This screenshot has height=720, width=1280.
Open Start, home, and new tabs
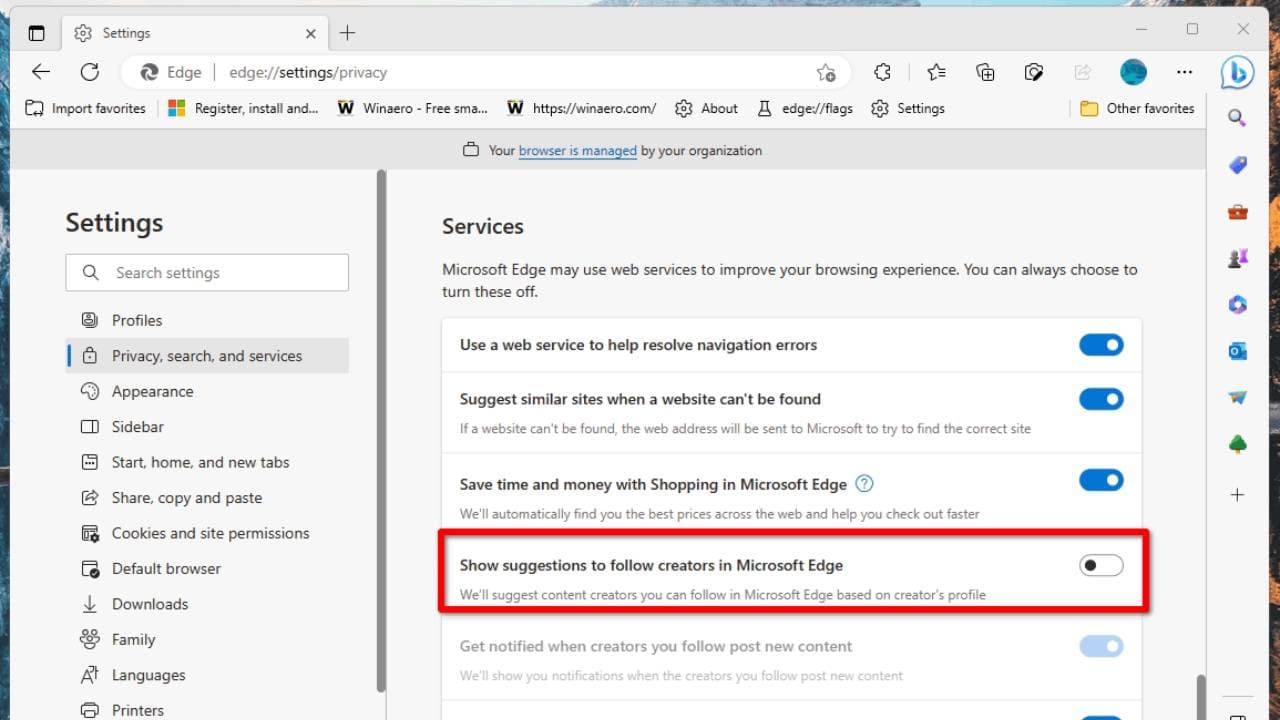click(x=207, y=462)
